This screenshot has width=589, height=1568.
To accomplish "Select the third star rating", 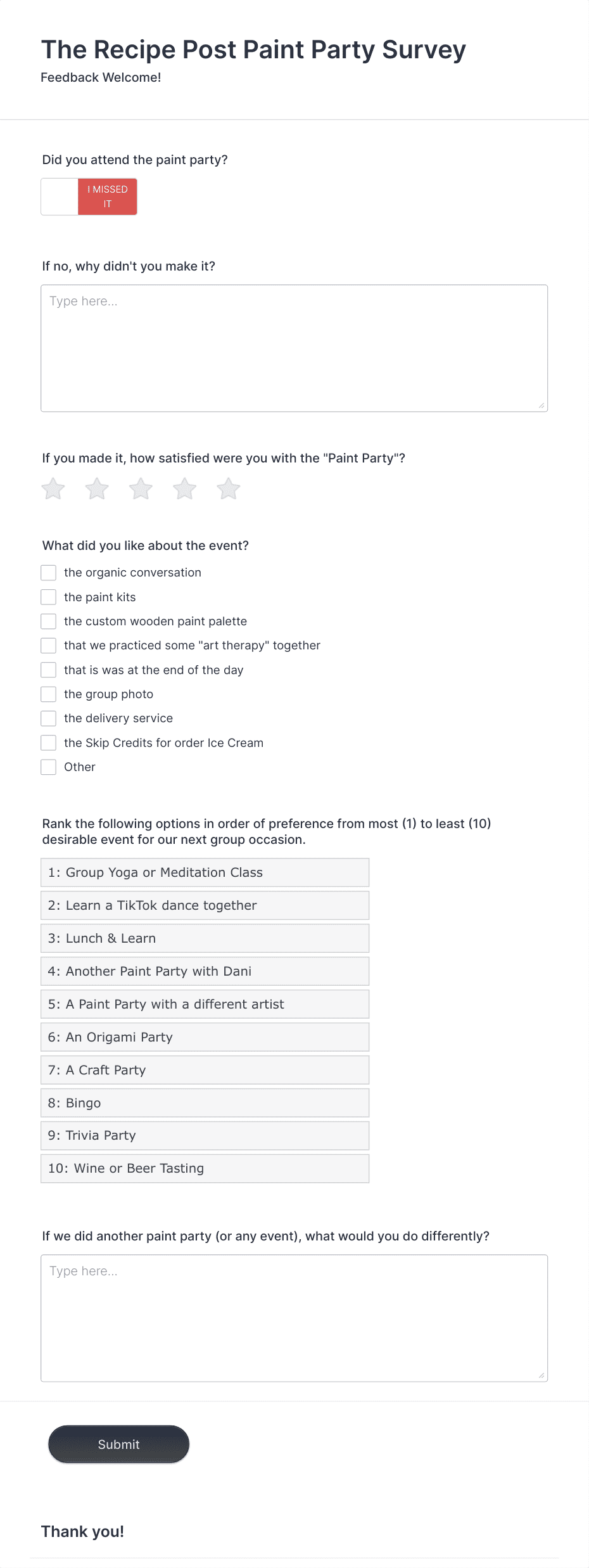I will tap(141, 488).
